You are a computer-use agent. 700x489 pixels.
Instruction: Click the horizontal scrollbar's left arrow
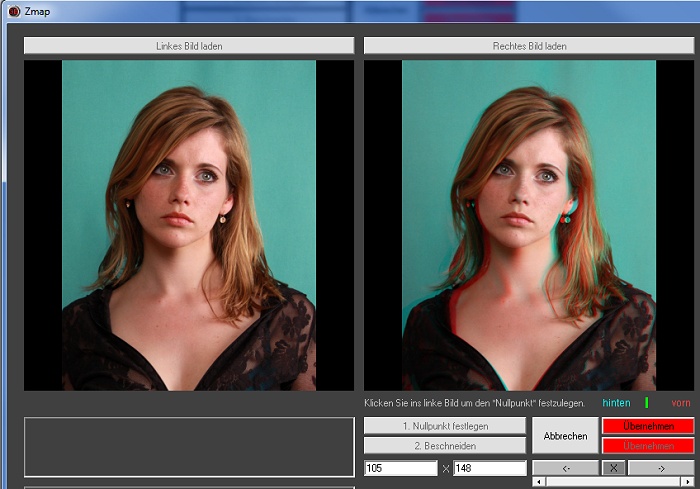(x=539, y=482)
